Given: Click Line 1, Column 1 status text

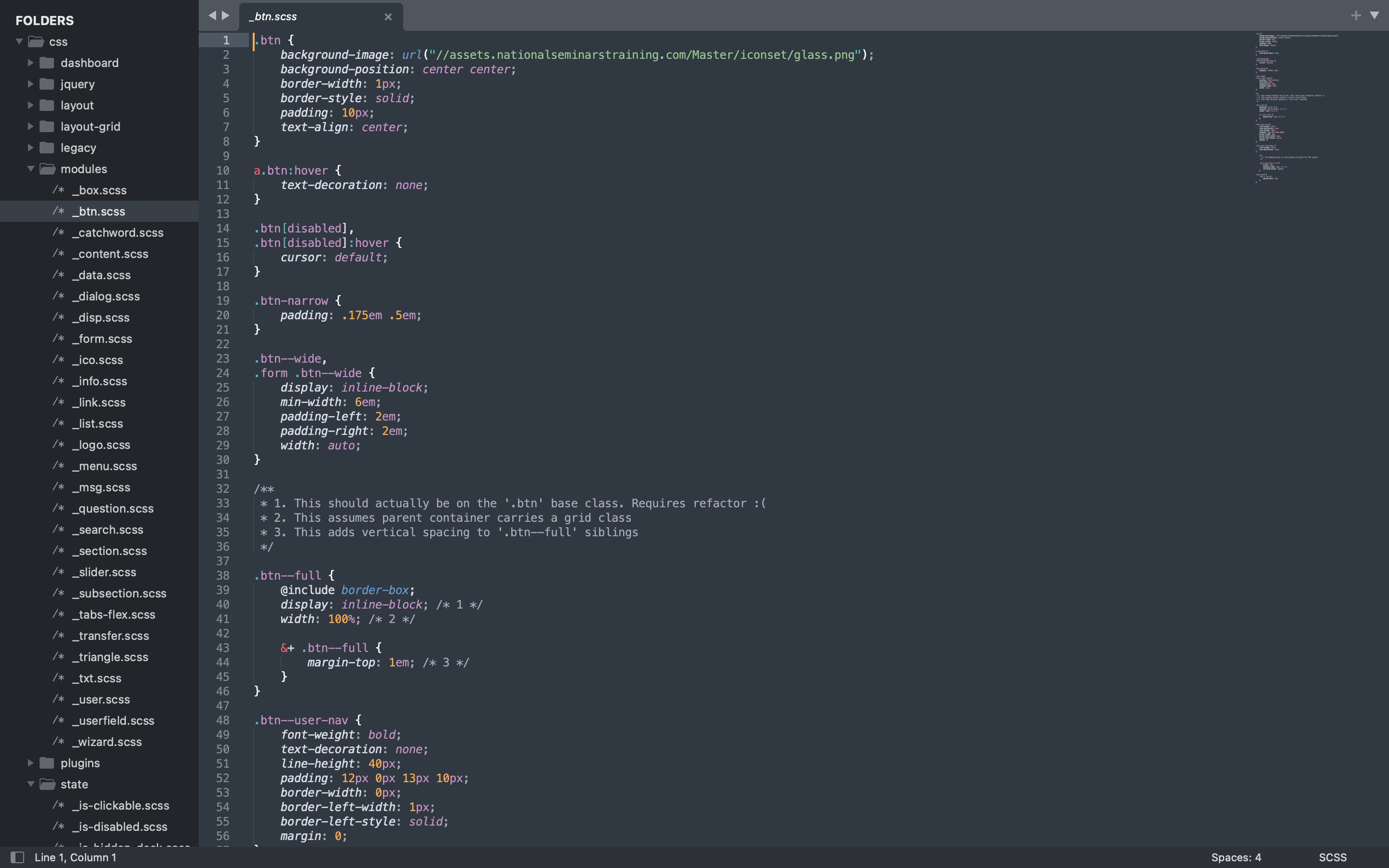Looking at the screenshot, I should (x=75, y=857).
